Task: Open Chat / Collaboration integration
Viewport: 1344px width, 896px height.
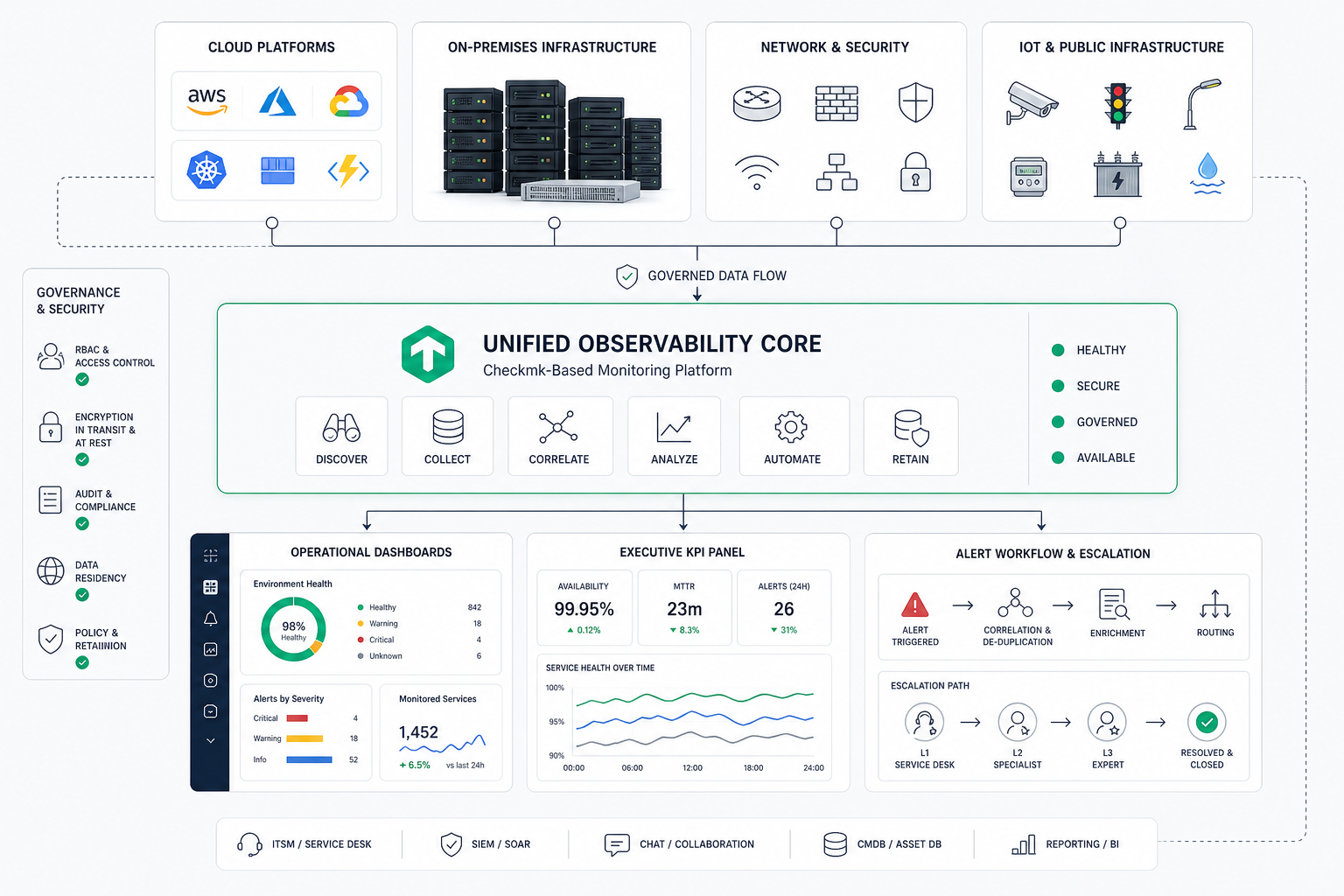Action: (679, 844)
